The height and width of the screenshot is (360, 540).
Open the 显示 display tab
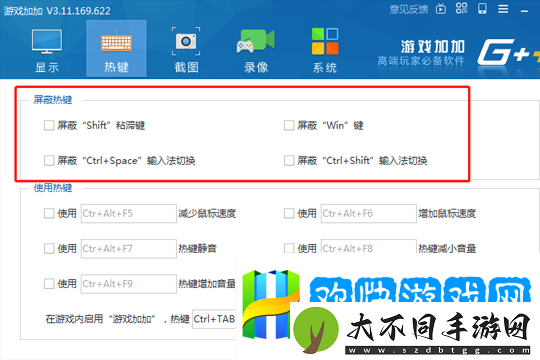(47, 49)
